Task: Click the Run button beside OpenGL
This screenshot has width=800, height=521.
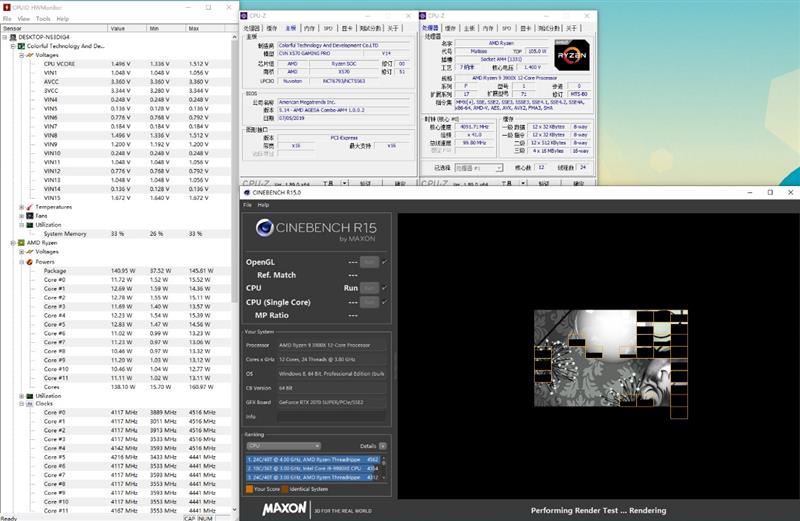Action: pos(369,262)
